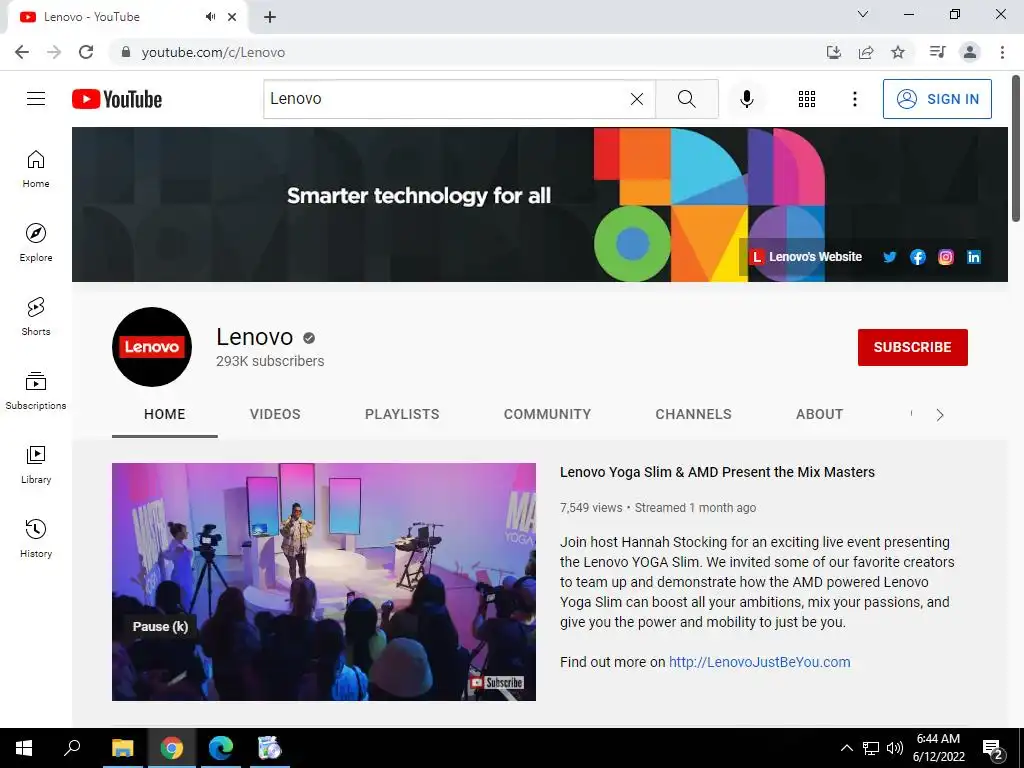
Task: Click the browser address bar URL
Action: pyautogui.click(x=213, y=52)
